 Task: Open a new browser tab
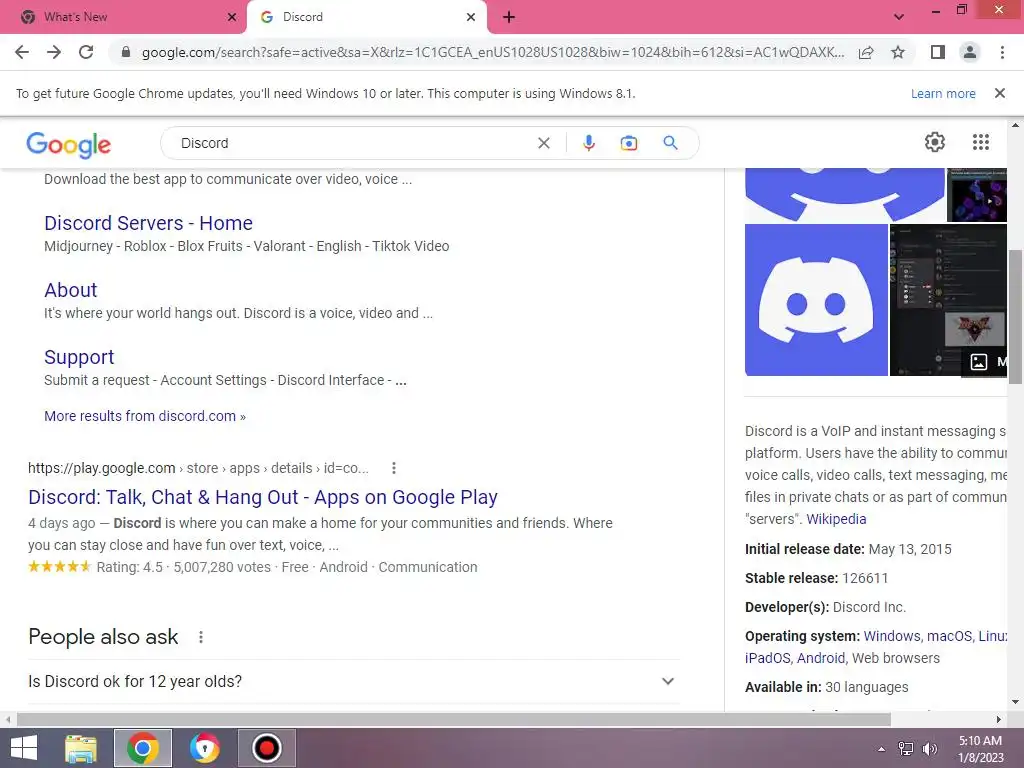point(509,17)
